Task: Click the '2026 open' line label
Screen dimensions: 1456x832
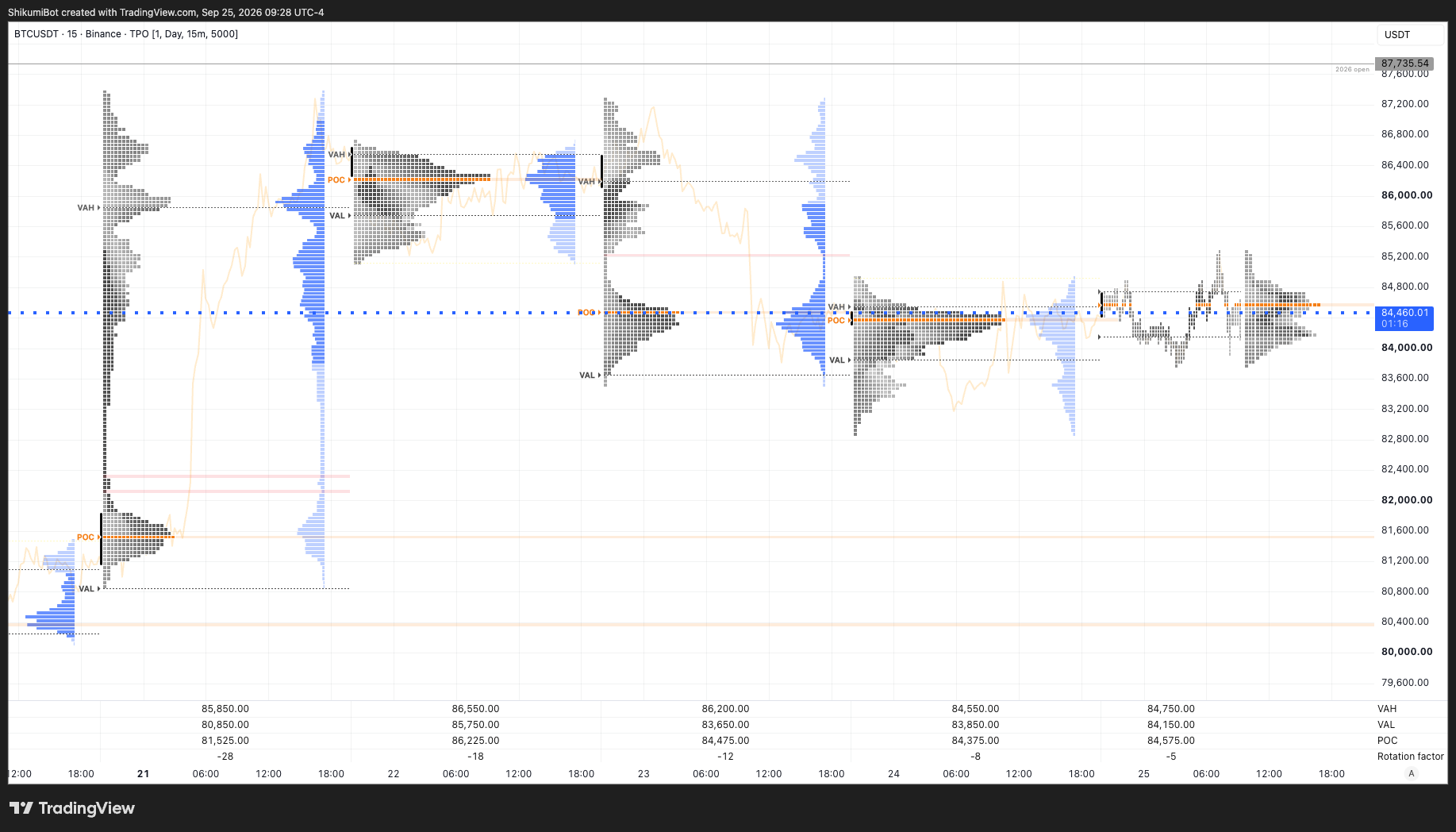Action: point(1352,70)
